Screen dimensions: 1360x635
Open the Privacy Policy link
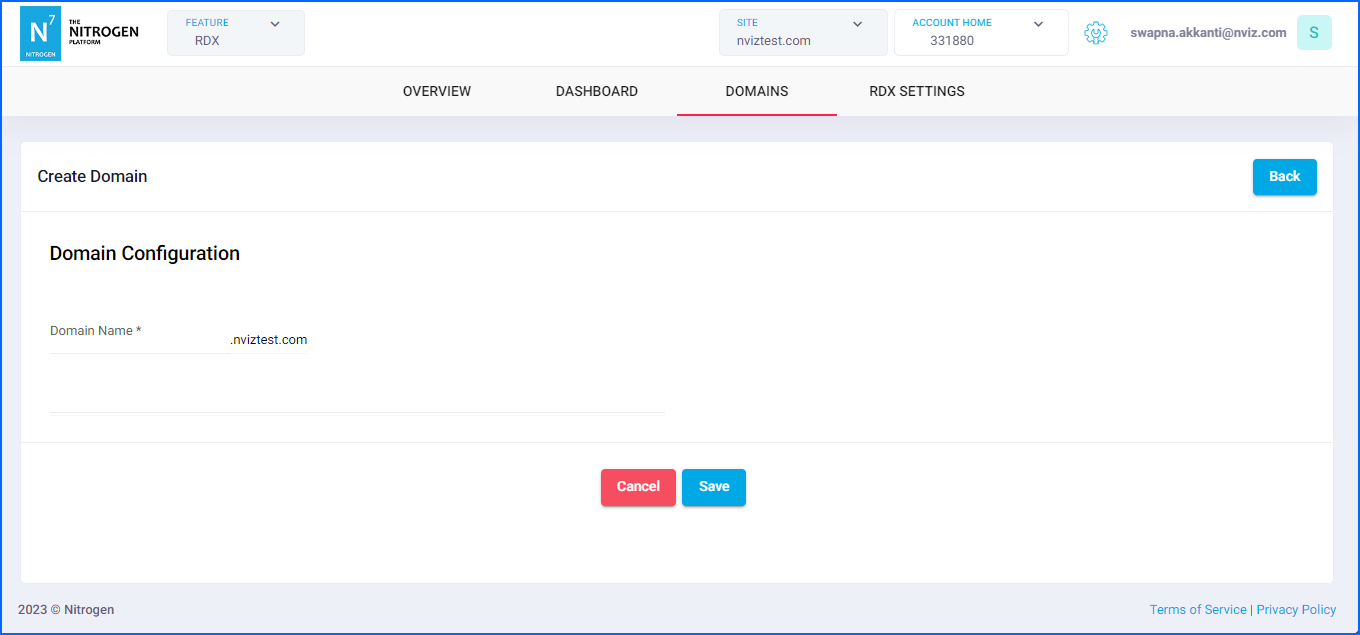click(1296, 610)
